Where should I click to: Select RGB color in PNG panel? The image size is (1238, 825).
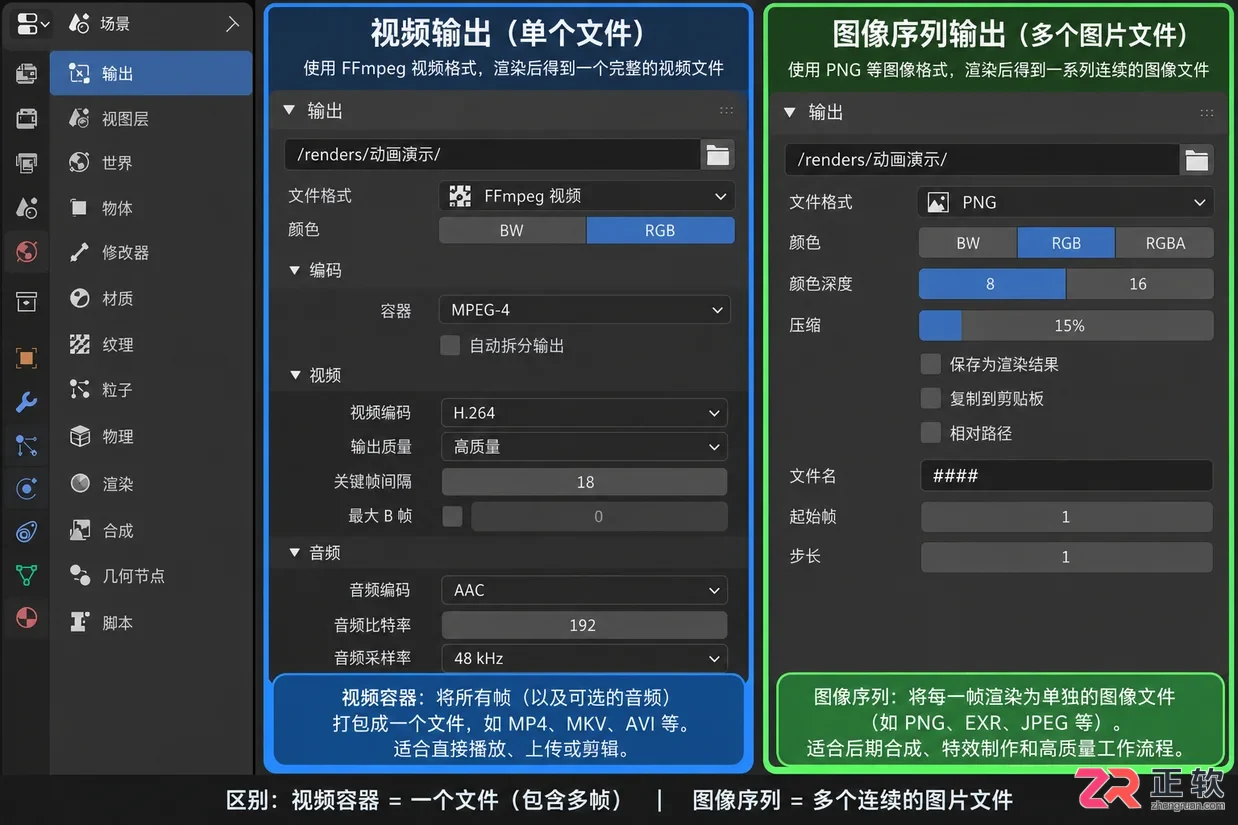pos(1066,243)
